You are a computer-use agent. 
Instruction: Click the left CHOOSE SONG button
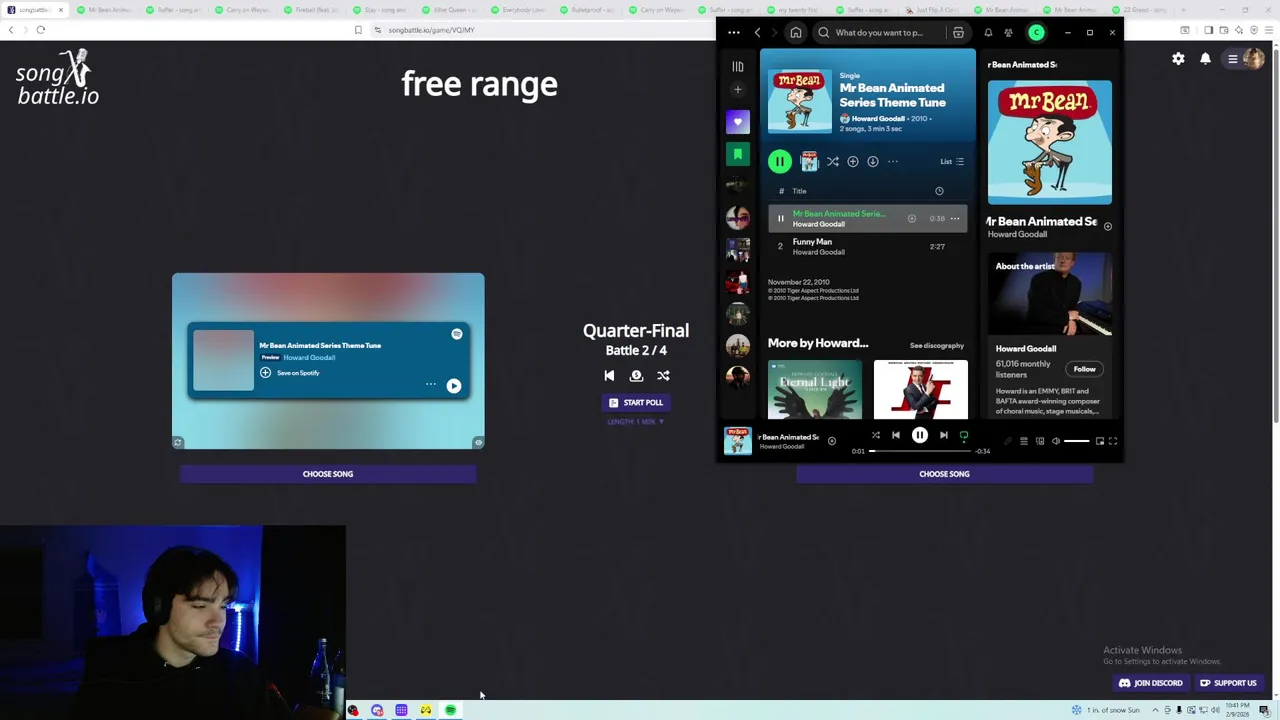tap(328, 474)
